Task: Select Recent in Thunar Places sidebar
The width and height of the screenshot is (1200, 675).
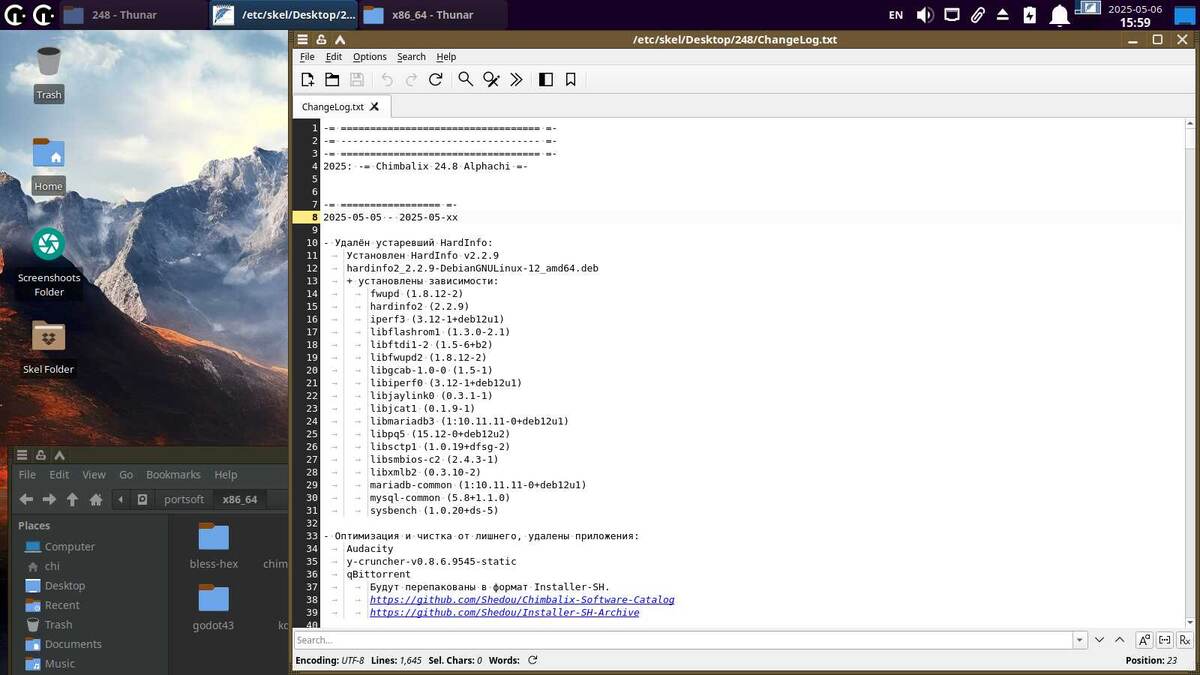Action: click(61, 605)
